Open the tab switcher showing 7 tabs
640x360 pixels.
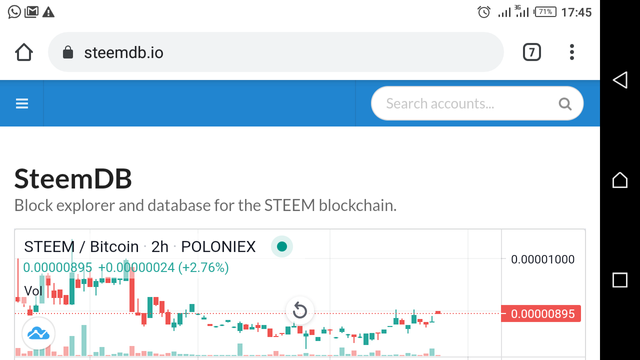click(x=531, y=52)
